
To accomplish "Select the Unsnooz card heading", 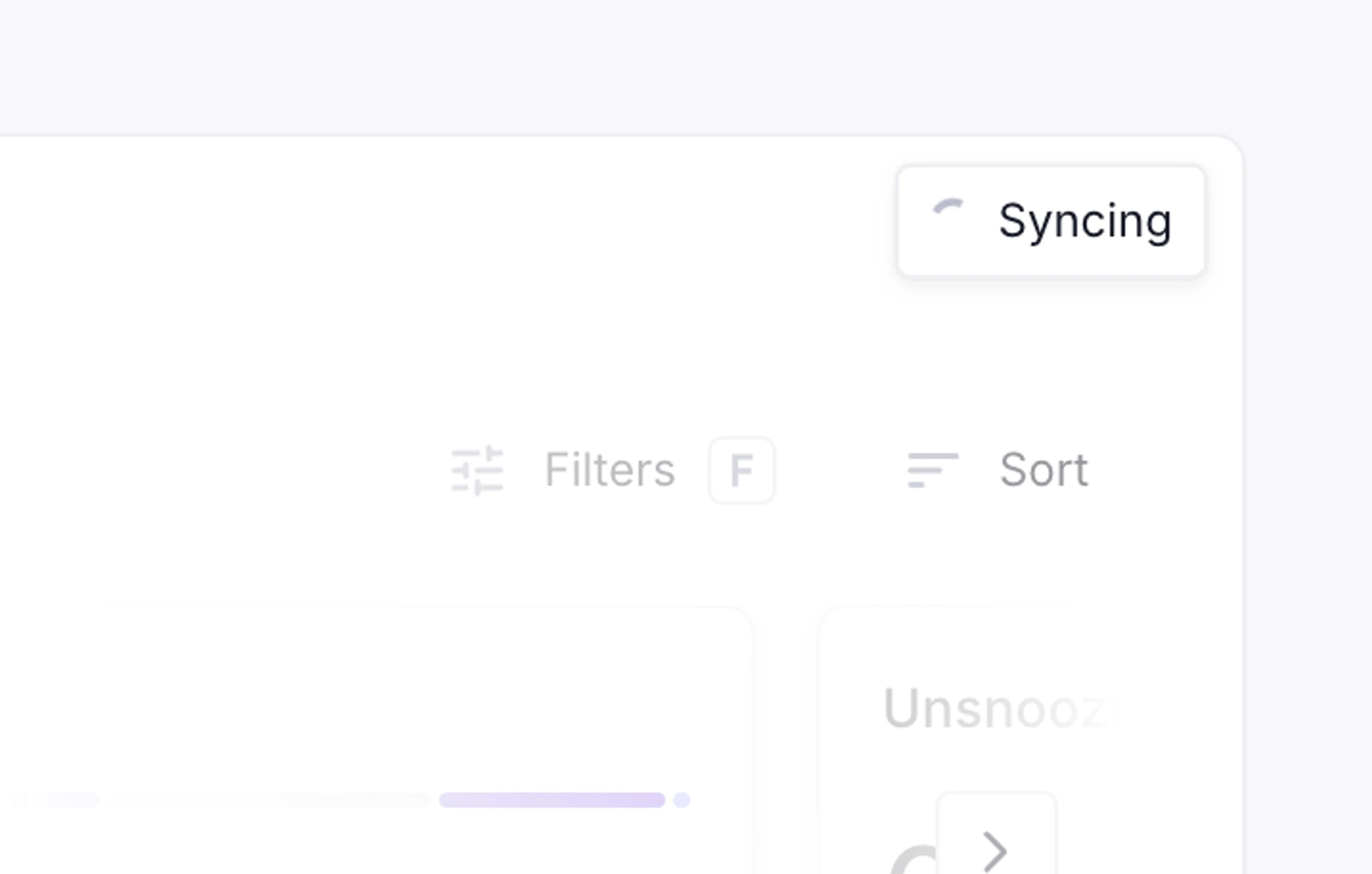I will [x=994, y=709].
